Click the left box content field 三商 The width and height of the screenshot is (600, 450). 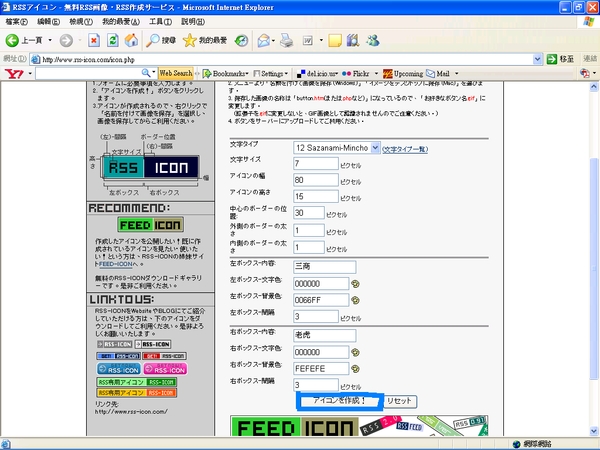point(324,267)
